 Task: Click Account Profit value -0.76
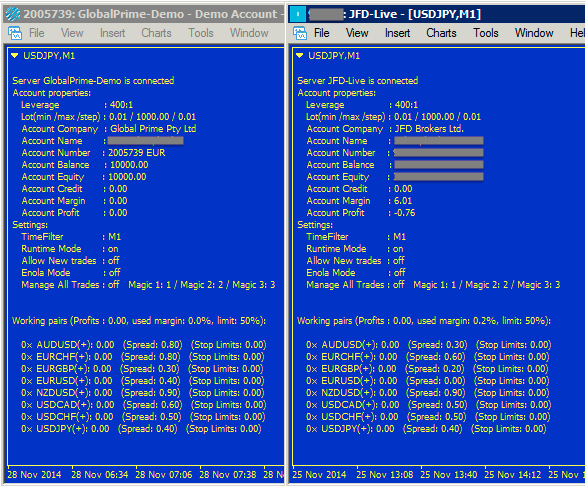(404, 213)
